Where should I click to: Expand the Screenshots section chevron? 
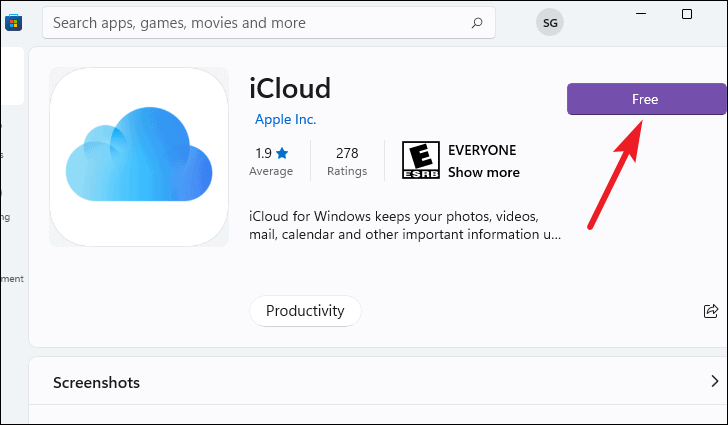(x=715, y=381)
